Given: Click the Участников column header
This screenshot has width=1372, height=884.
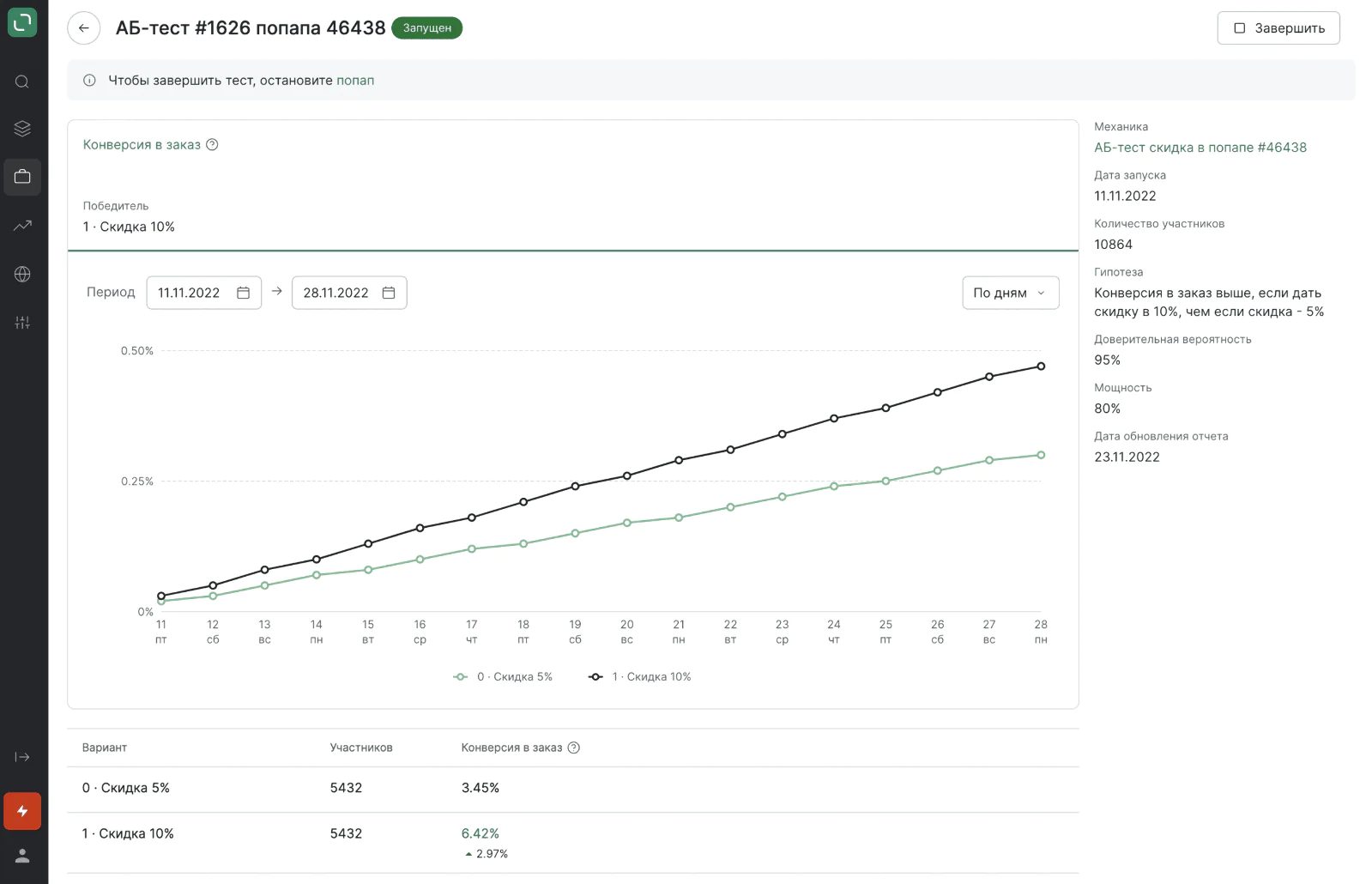Looking at the screenshot, I should (361, 748).
